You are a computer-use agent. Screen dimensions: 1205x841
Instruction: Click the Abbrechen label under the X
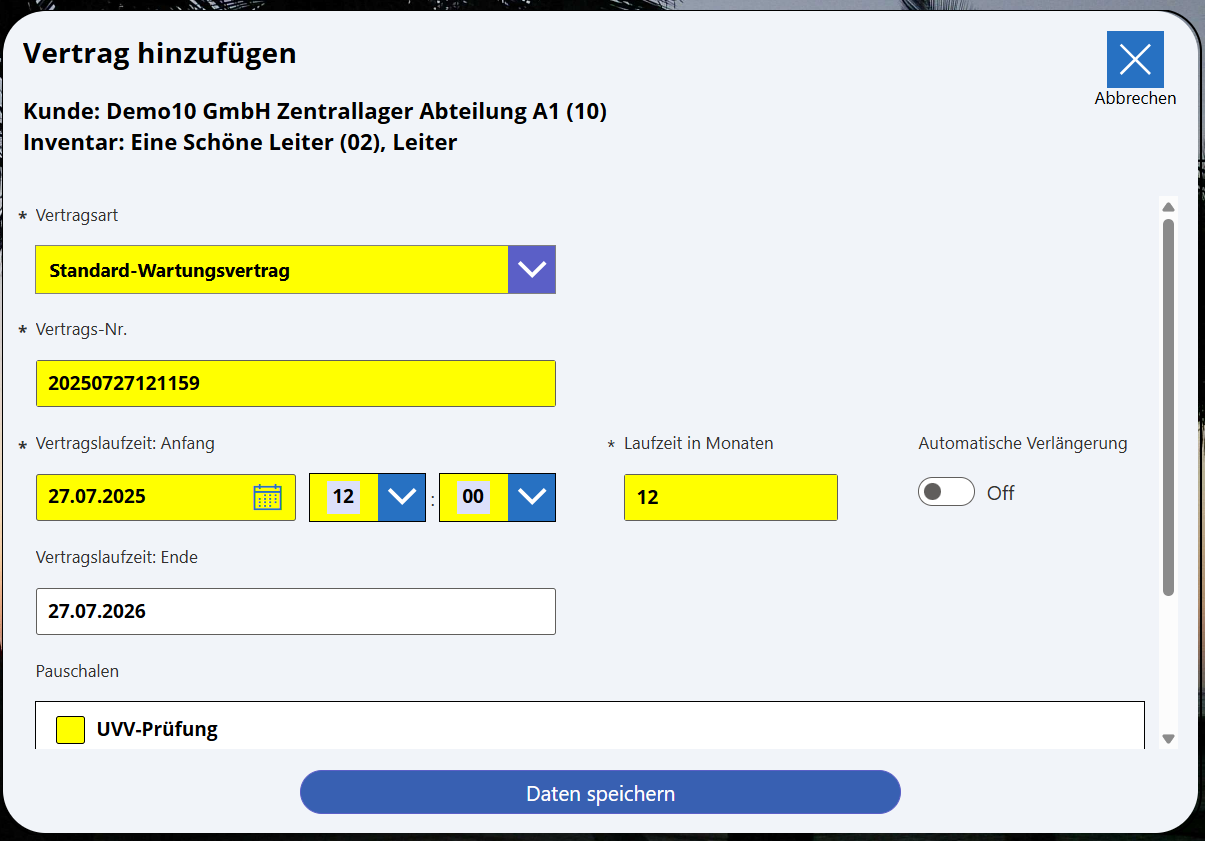tap(1136, 98)
